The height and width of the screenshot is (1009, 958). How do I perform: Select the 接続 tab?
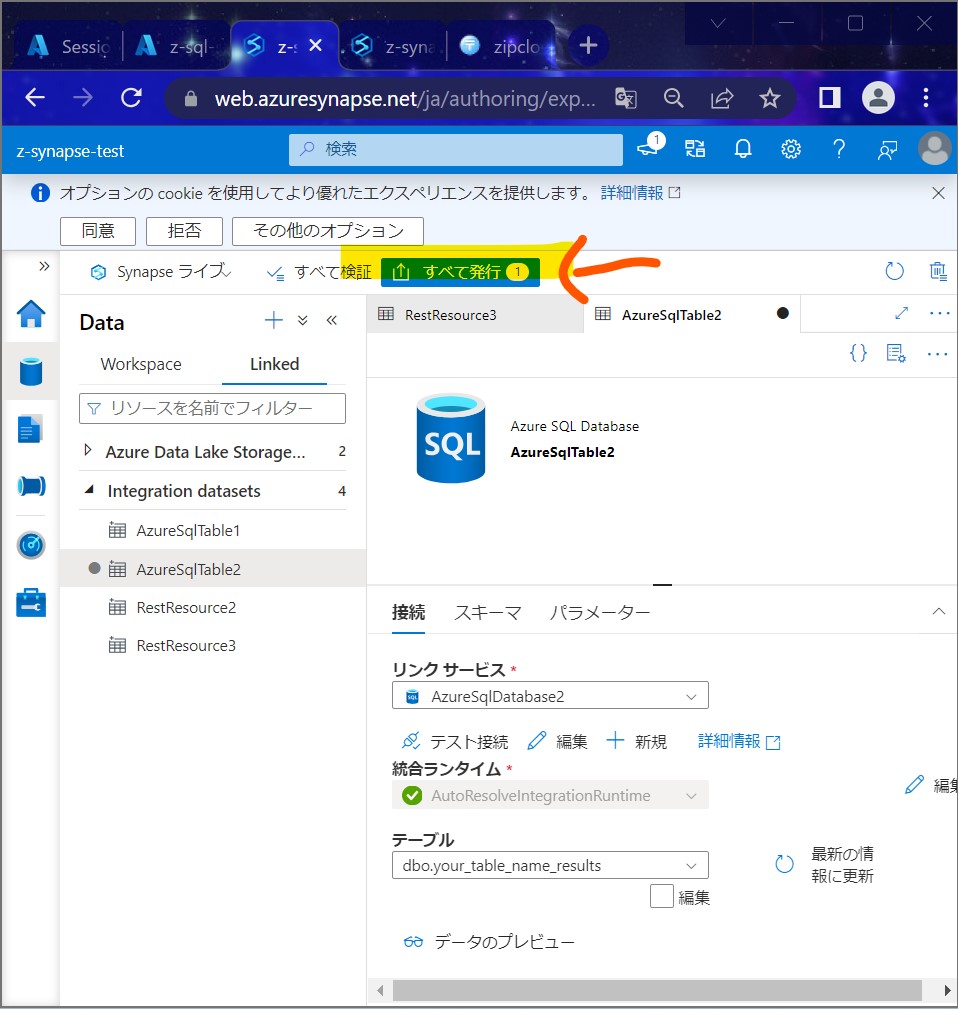pyautogui.click(x=409, y=613)
